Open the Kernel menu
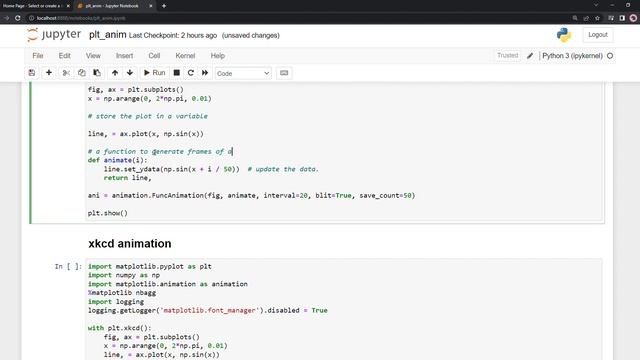The height and width of the screenshot is (360, 640). click(185, 56)
